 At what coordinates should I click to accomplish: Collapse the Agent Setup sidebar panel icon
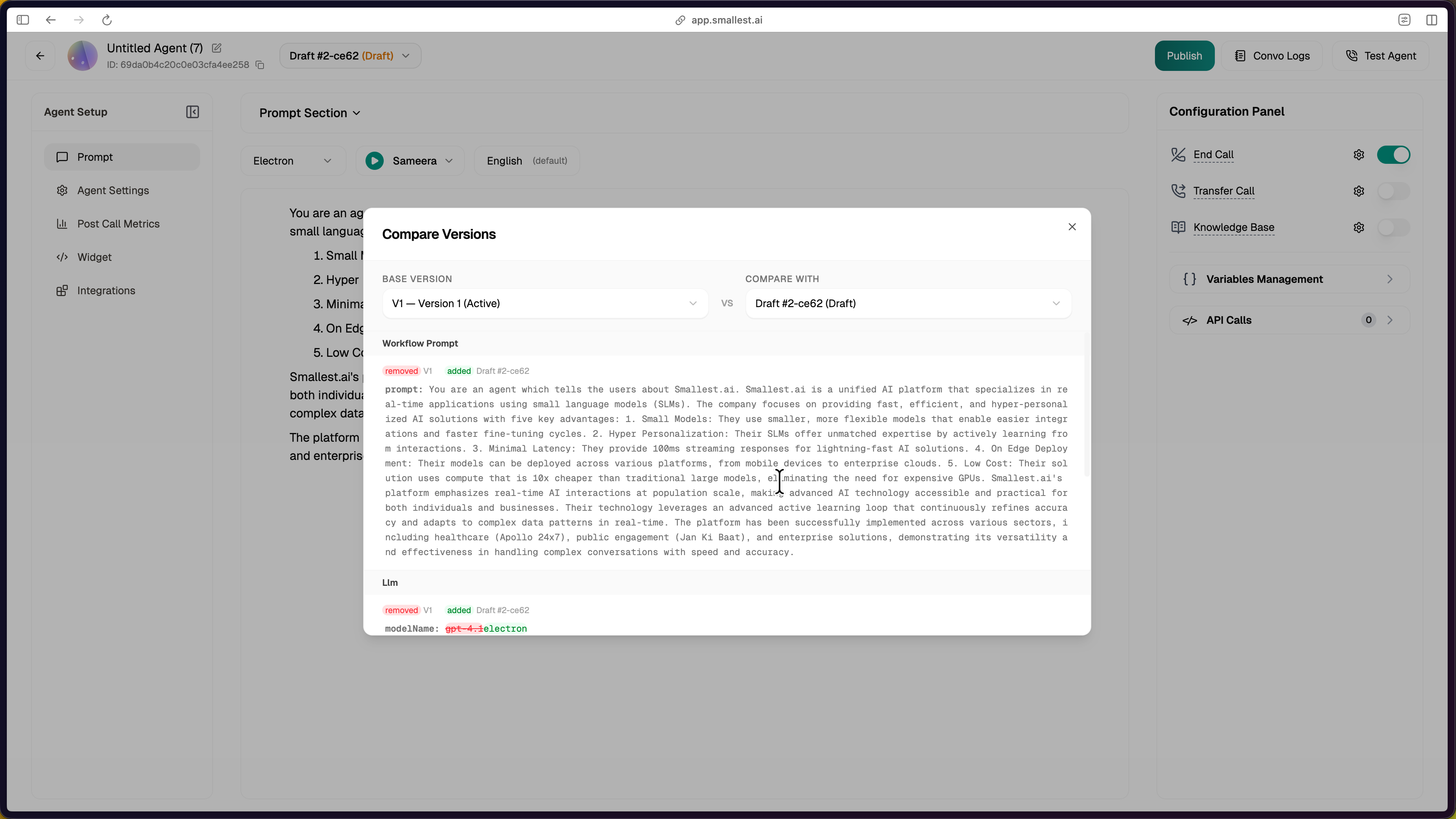pyautogui.click(x=192, y=112)
